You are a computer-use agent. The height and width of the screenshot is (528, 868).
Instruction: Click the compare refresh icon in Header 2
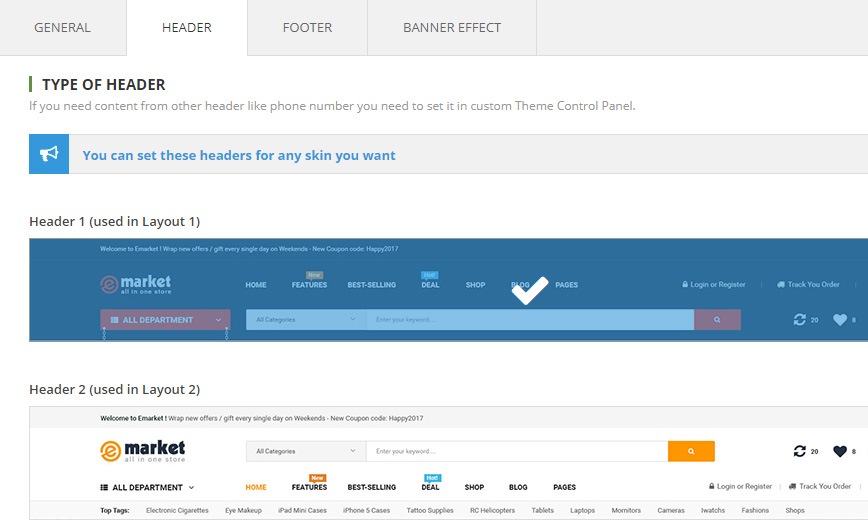click(x=799, y=451)
